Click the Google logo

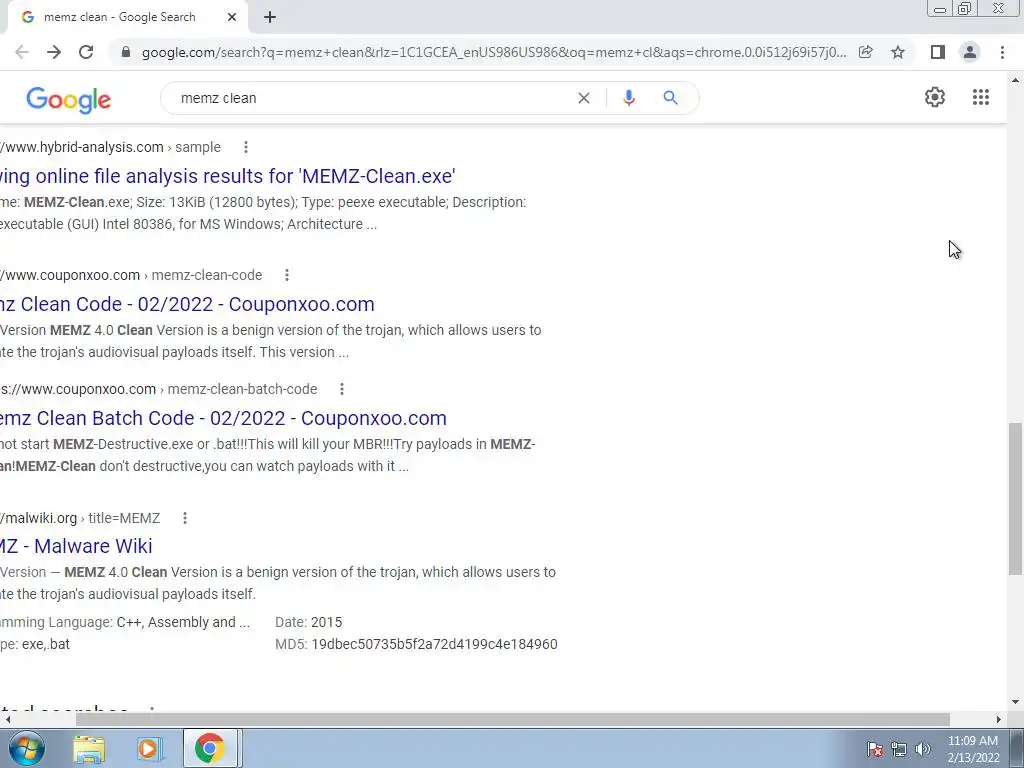click(69, 99)
